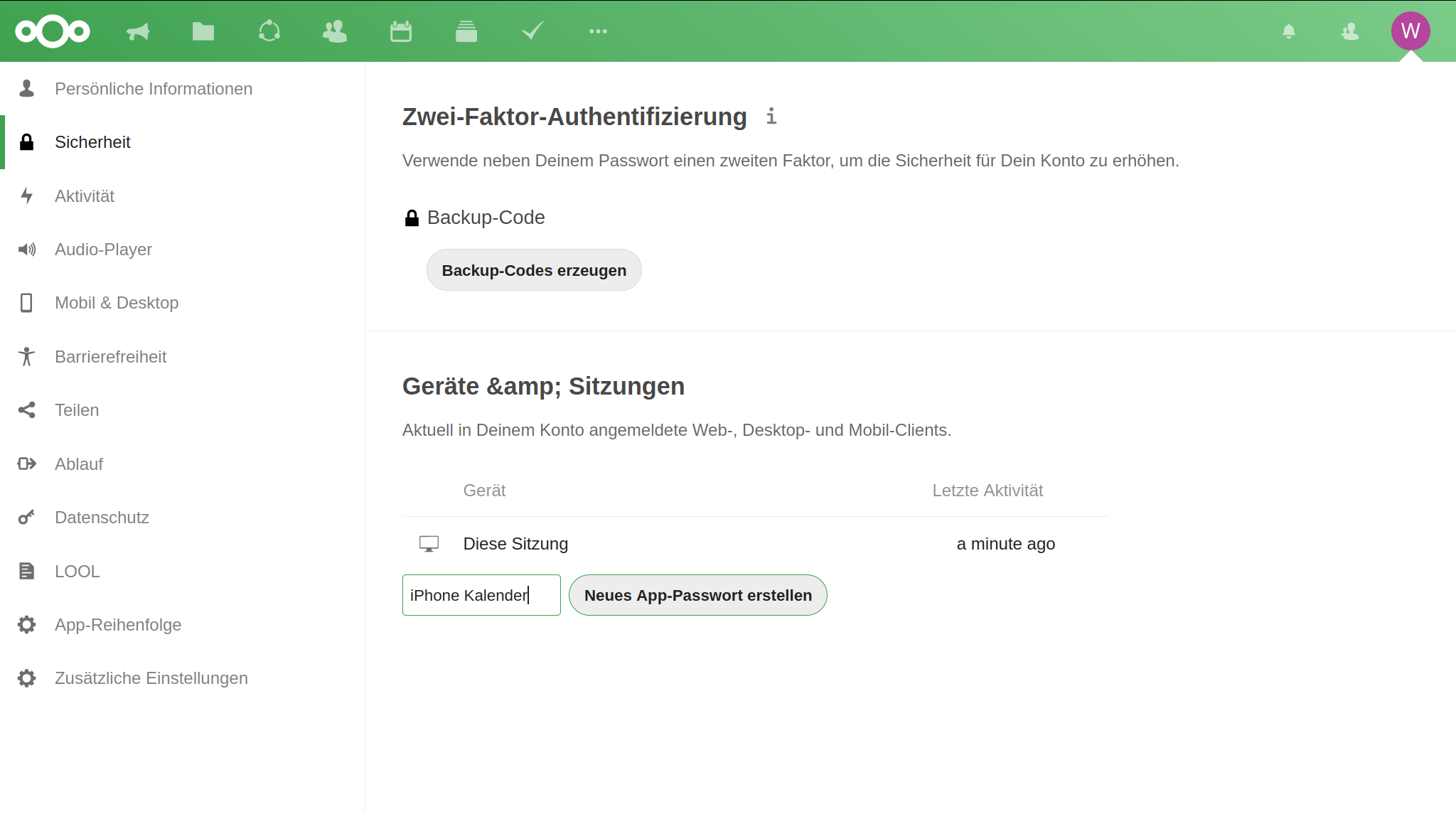
Task: Click the document icon beside LOOL
Action: click(27, 572)
